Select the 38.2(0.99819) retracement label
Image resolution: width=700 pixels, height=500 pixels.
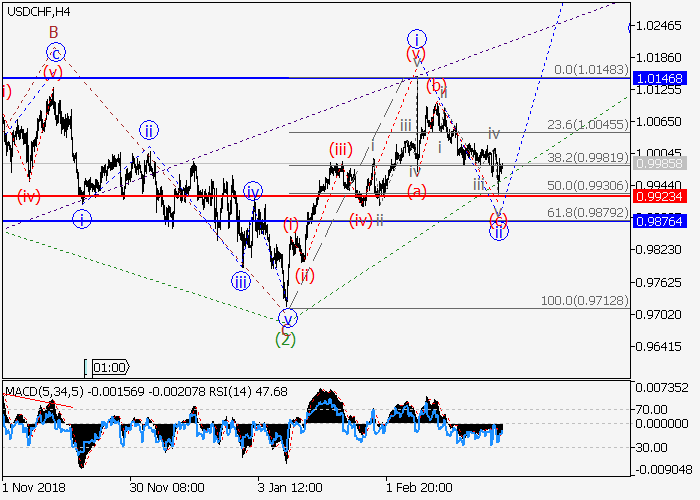pyautogui.click(x=587, y=157)
